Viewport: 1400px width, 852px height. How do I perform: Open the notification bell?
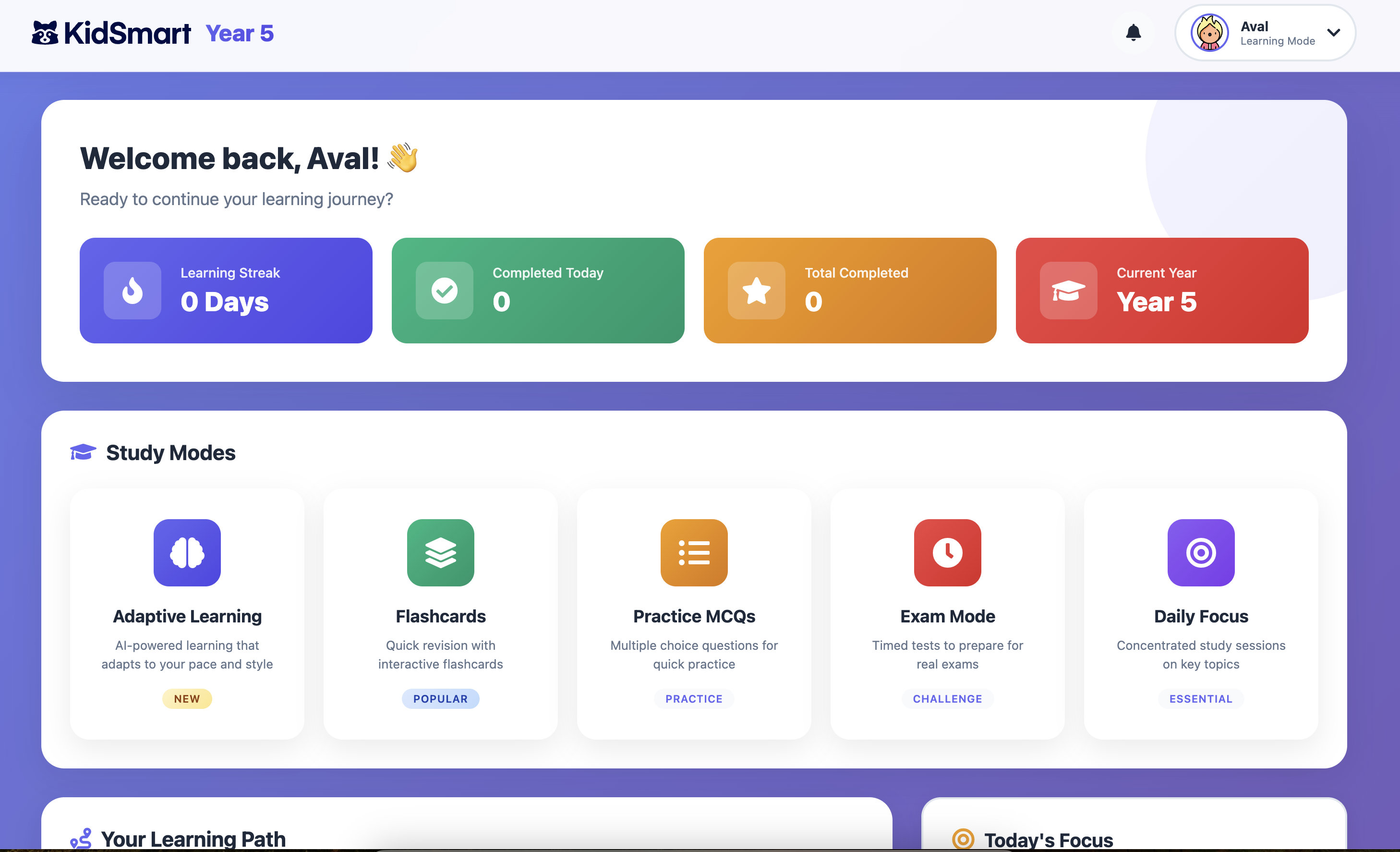(1133, 32)
